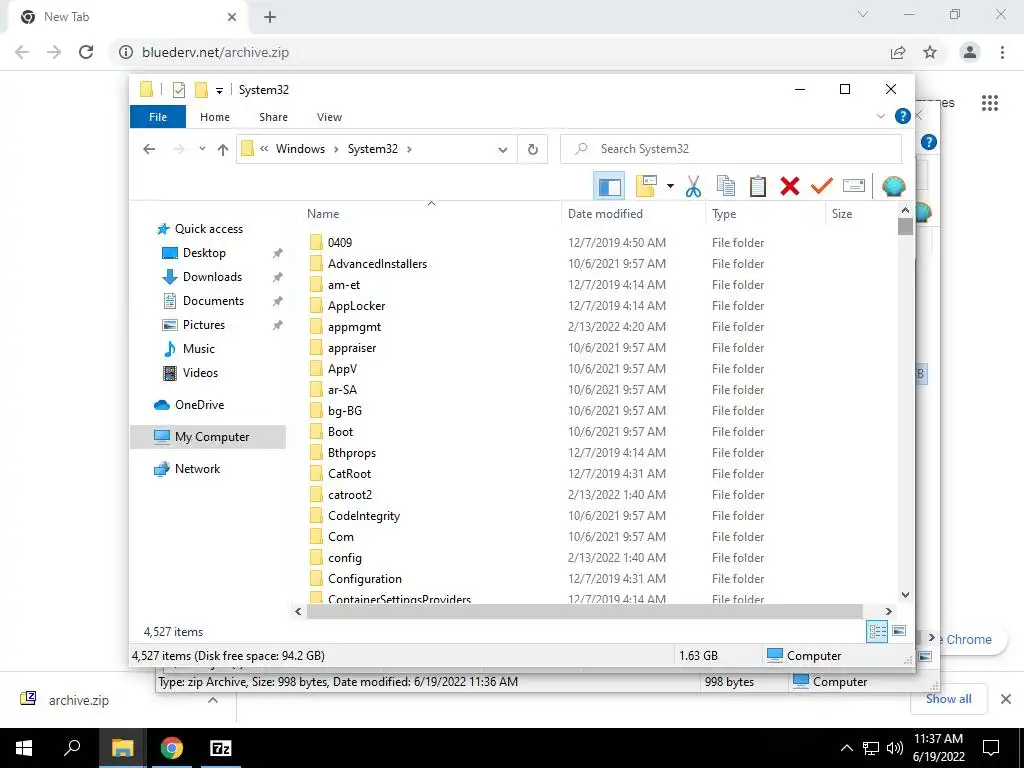Open the dropdown arrow beside move-to icon
1024x768 pixels.
[x=670, y=187]
